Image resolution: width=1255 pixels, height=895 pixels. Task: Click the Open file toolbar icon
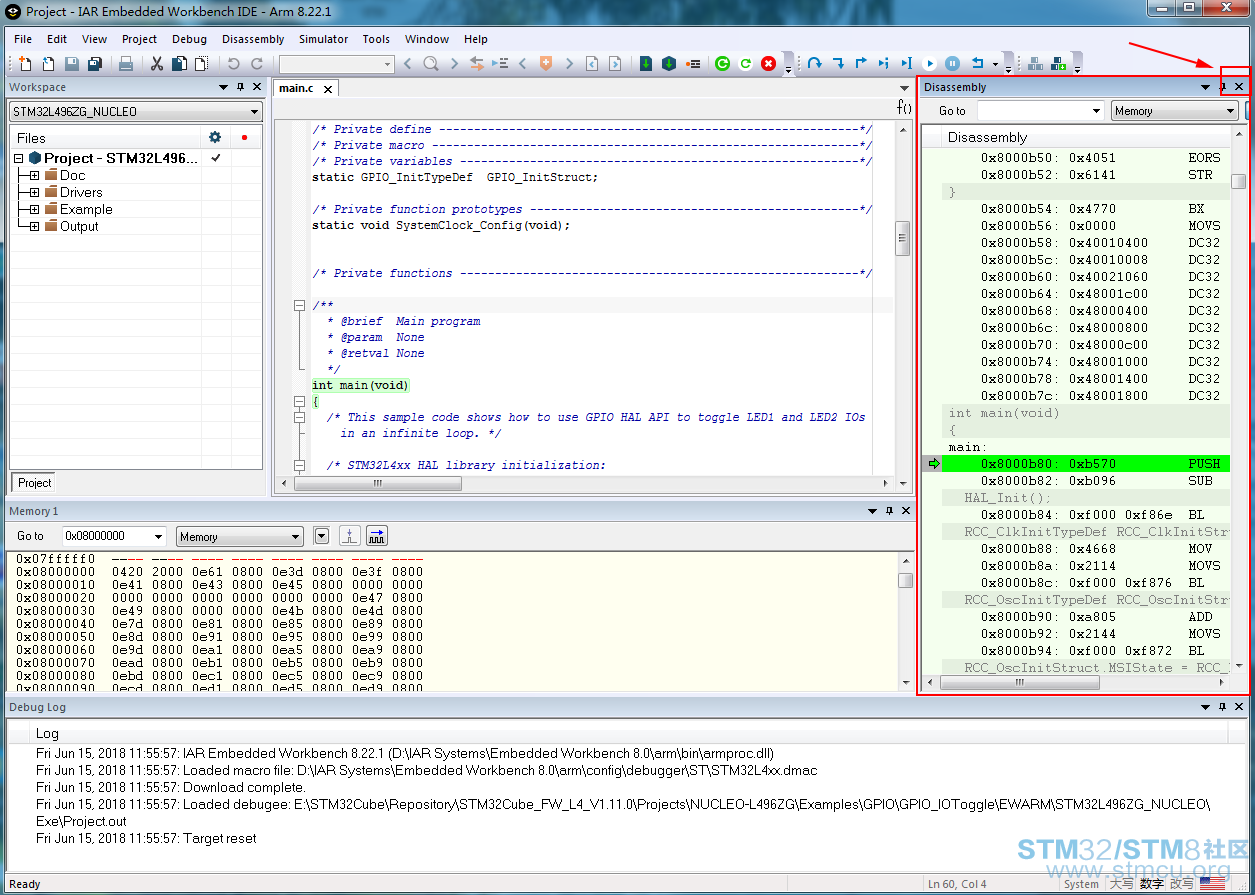tap(48, 64)
